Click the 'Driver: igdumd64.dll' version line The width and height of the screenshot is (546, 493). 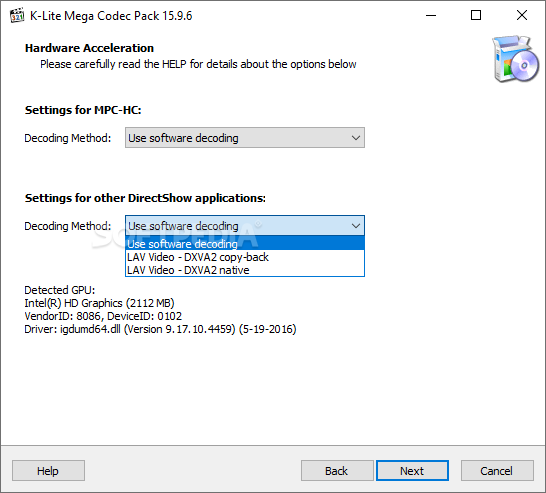[x=160, y=329]
